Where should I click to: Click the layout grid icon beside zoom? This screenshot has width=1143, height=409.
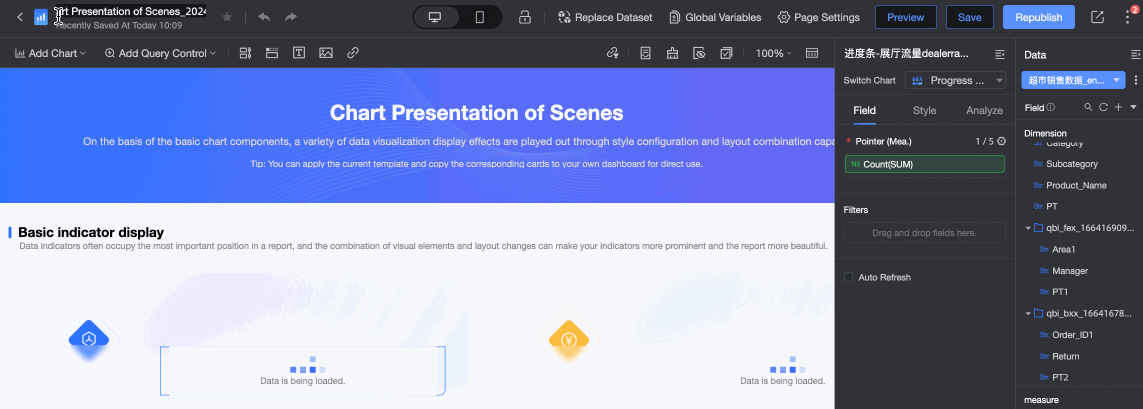point(811,53)
